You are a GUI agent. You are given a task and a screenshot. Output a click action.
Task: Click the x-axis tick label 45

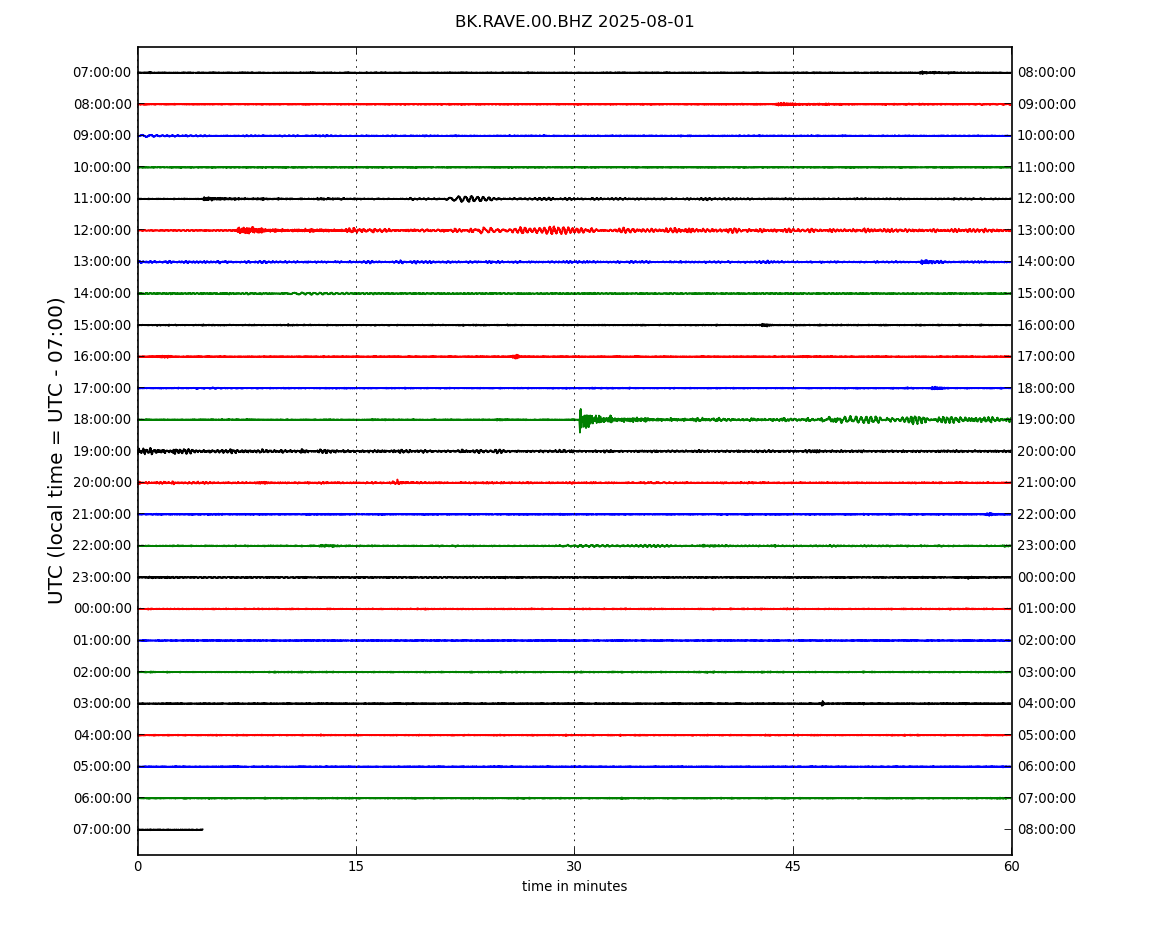click(793, 866)
